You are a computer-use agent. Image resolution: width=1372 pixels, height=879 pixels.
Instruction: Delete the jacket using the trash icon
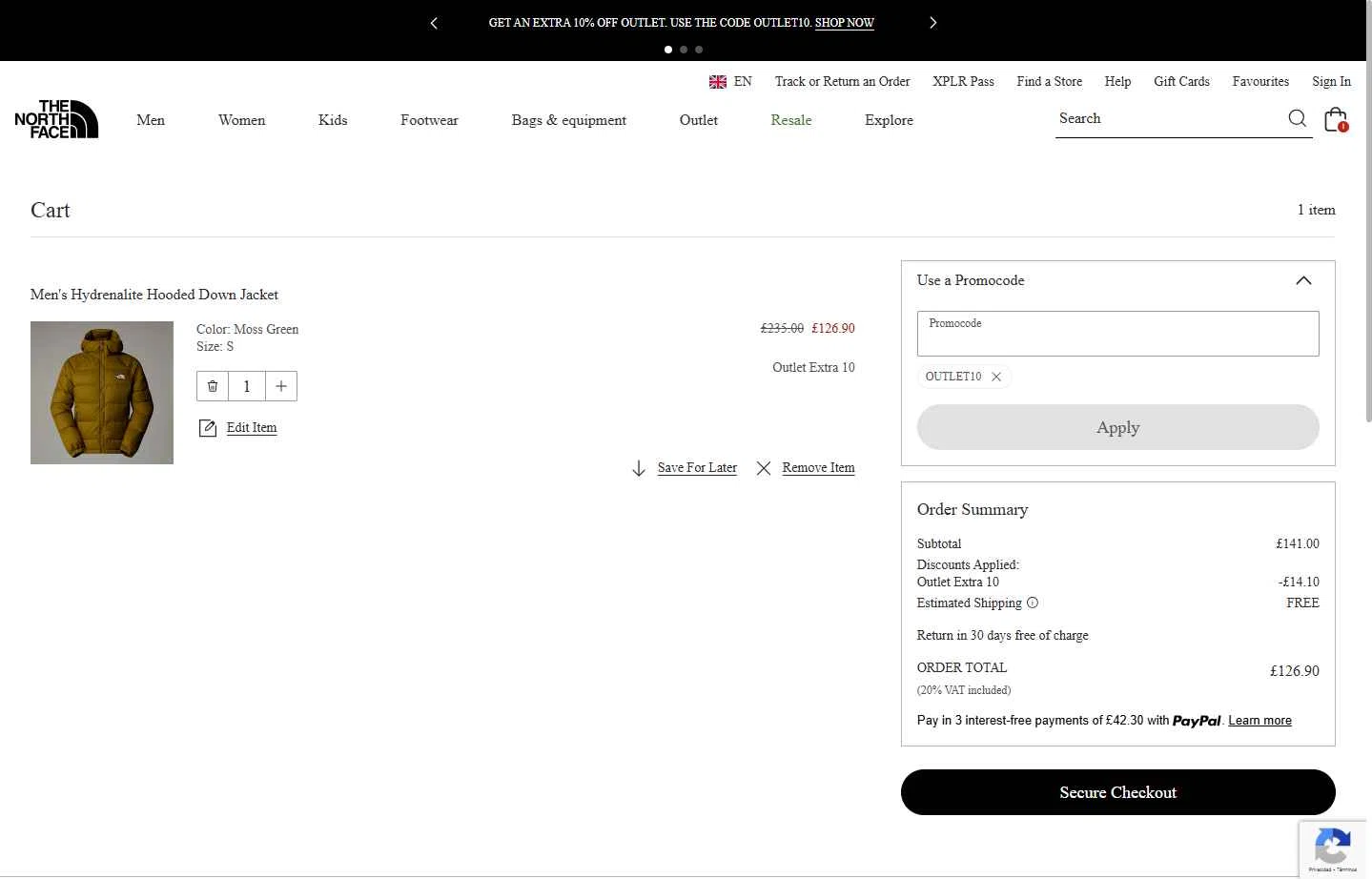coord(213,386)
